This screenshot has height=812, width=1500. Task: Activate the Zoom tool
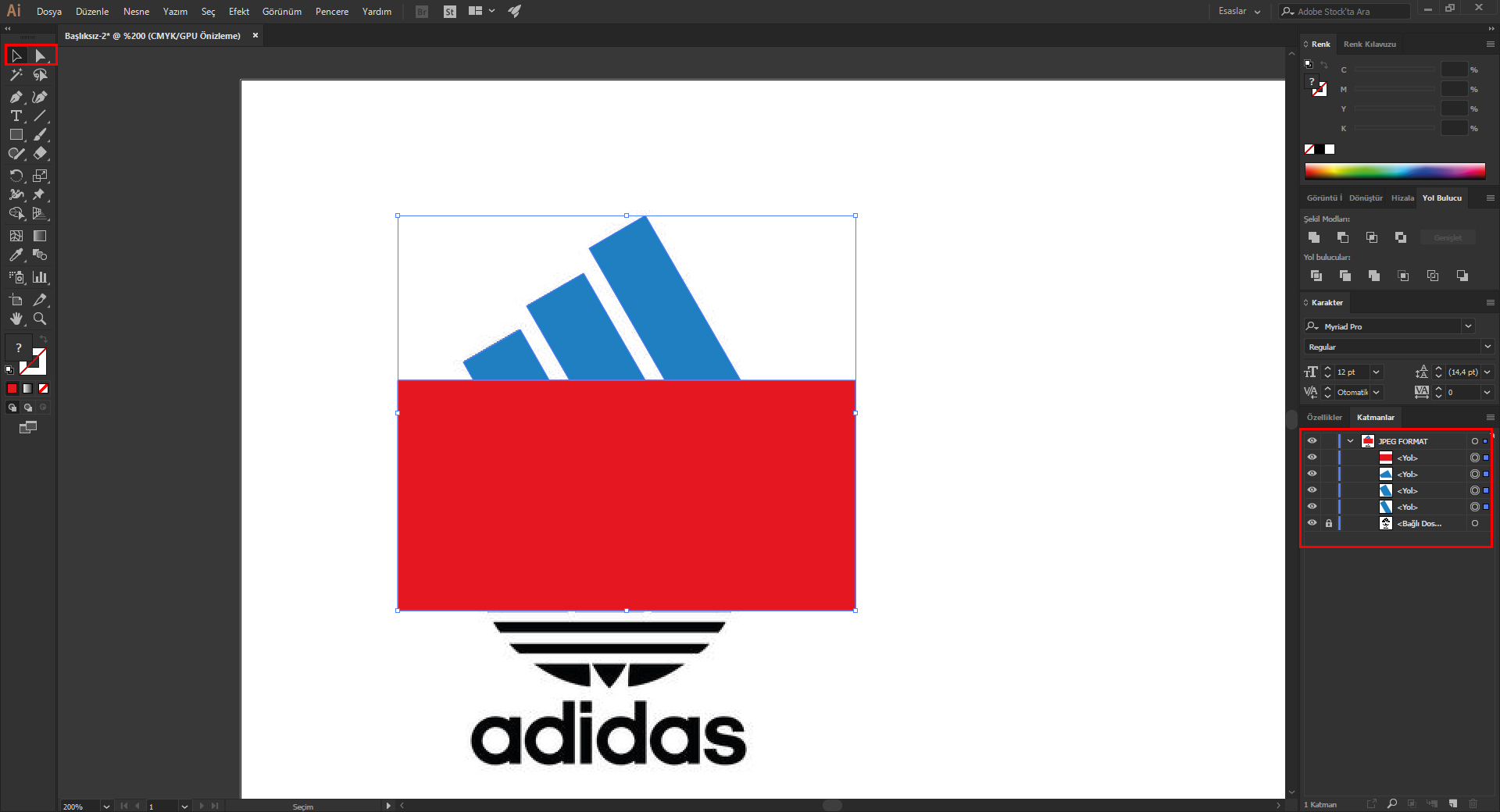point(40,319)
